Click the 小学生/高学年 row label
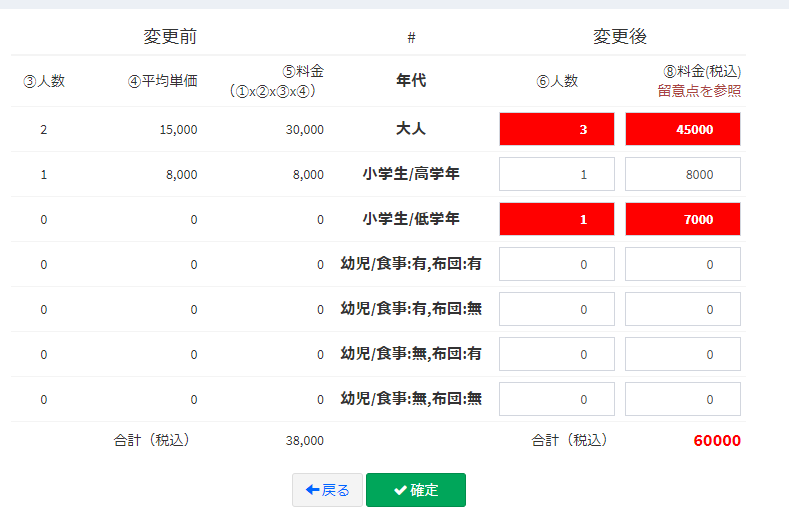This screenshot has width=789, height=517. coord(411,174)
